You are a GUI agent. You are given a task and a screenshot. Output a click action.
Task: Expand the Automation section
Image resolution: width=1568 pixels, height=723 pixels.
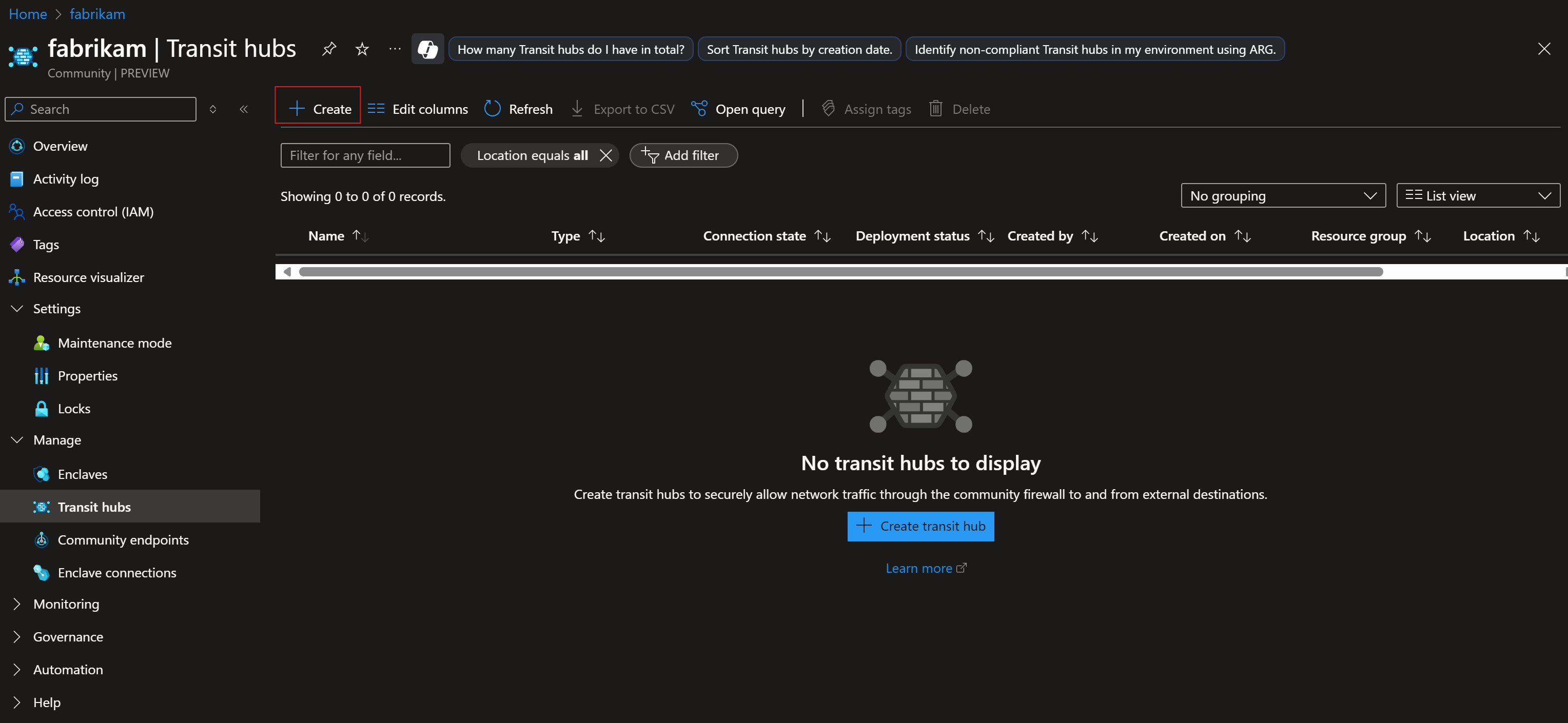pos(17,670)
